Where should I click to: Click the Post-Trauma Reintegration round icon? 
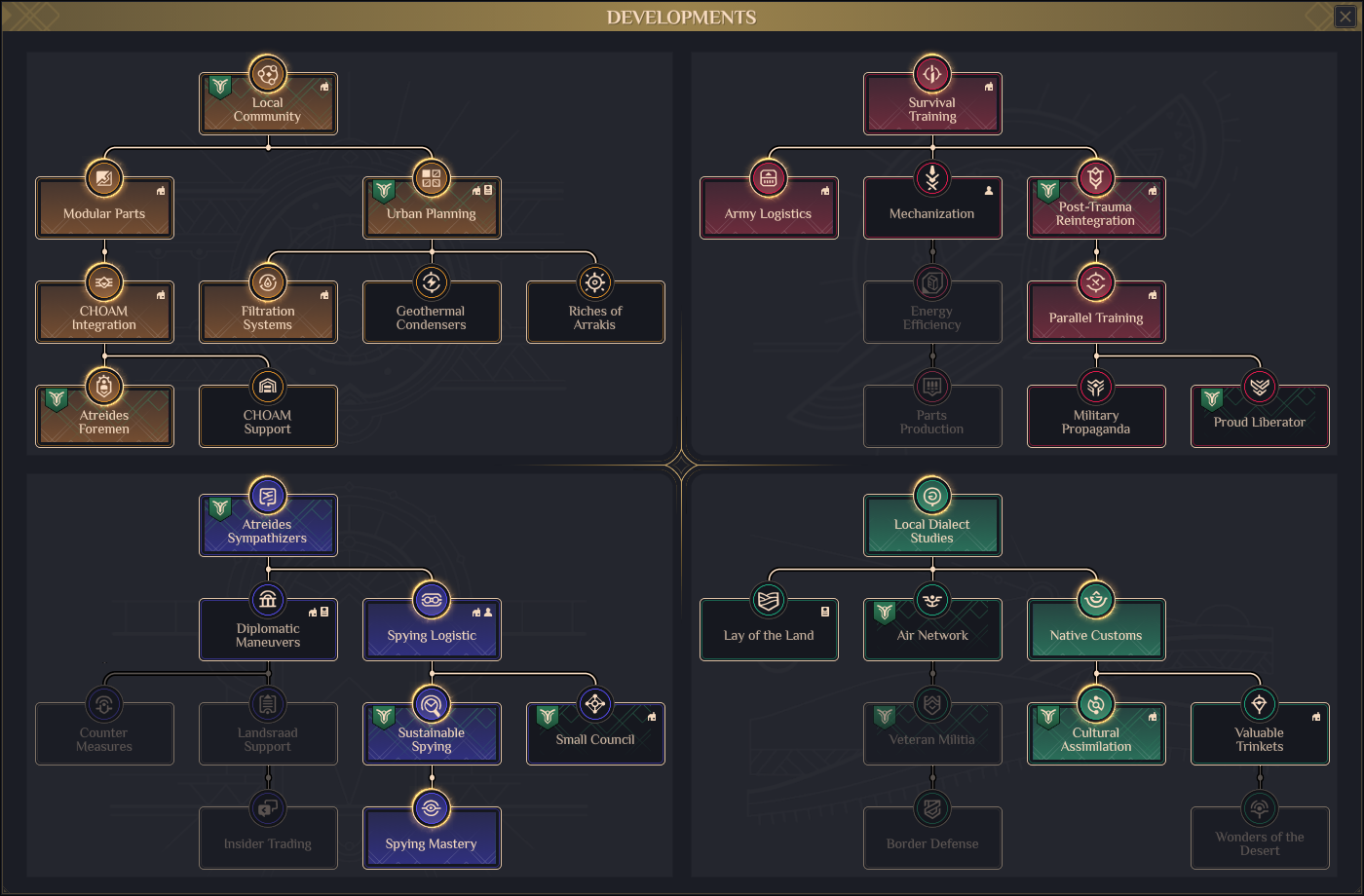click(1096, 178)
